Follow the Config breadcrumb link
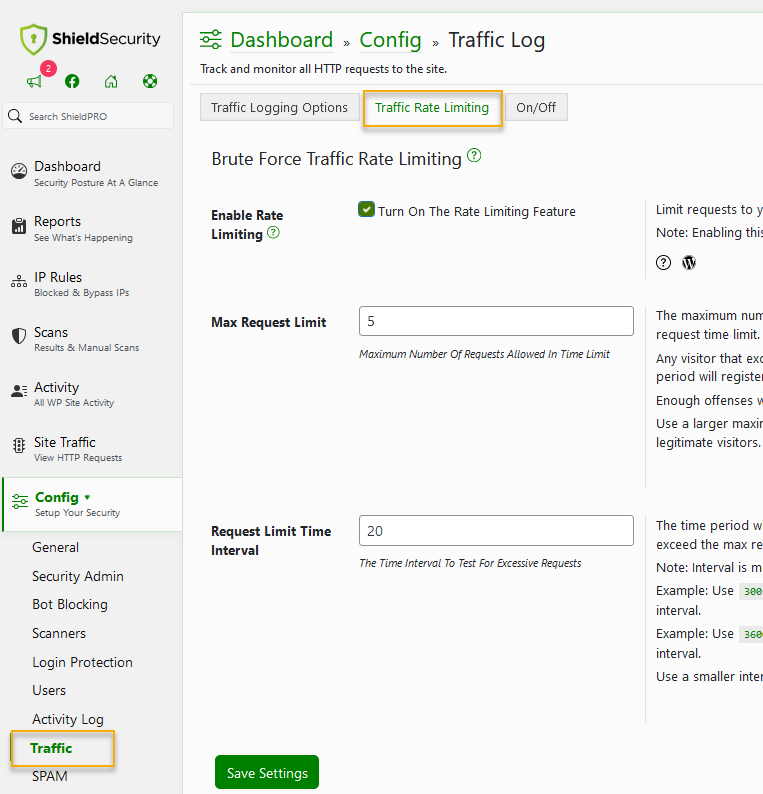 [390, 40]
